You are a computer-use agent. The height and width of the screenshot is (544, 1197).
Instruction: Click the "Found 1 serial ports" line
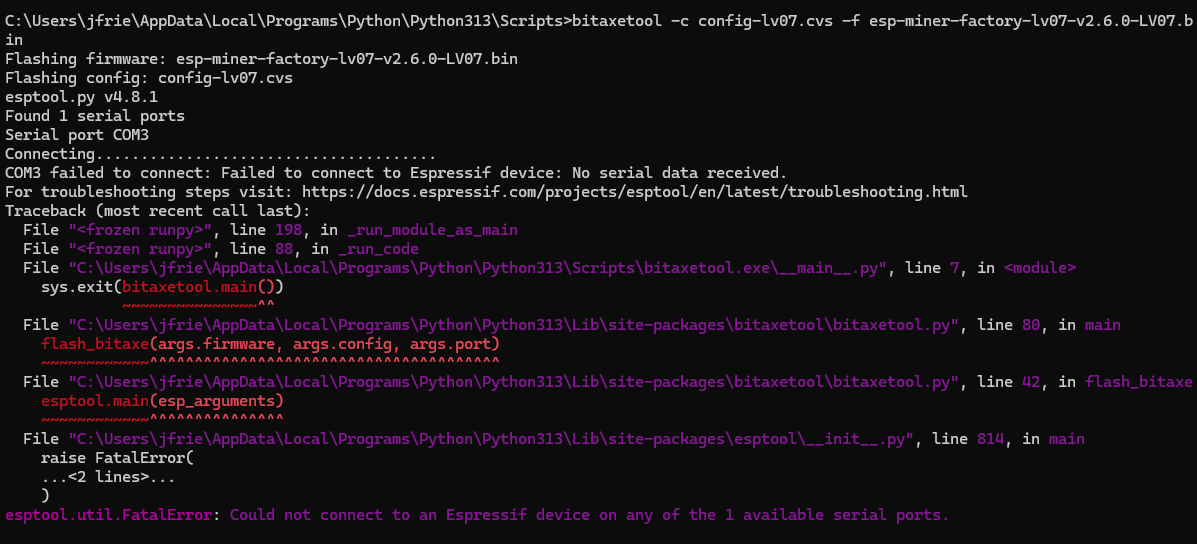(95, 116)
